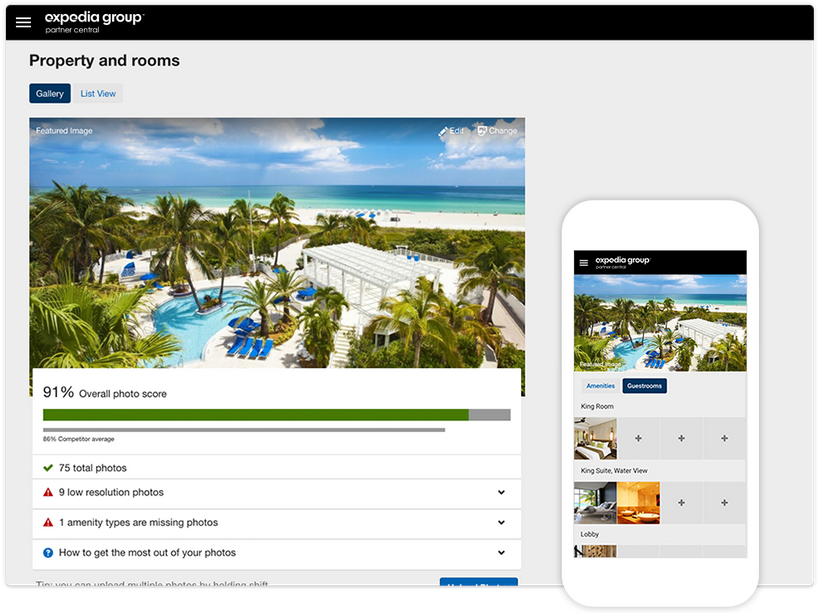Viewport: 819px width, 613px height.
Task: Click the Expedia Group logo in the desktop header
Action: 94,22
